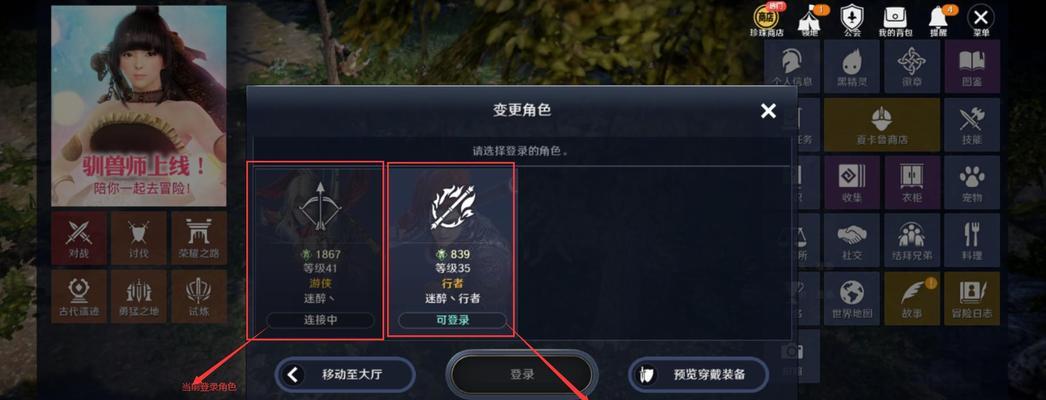This screenshot has height=400, width=1046.
Task: Click the 驯兽师上线 promotional banner
Action: (x=139, y=106)
